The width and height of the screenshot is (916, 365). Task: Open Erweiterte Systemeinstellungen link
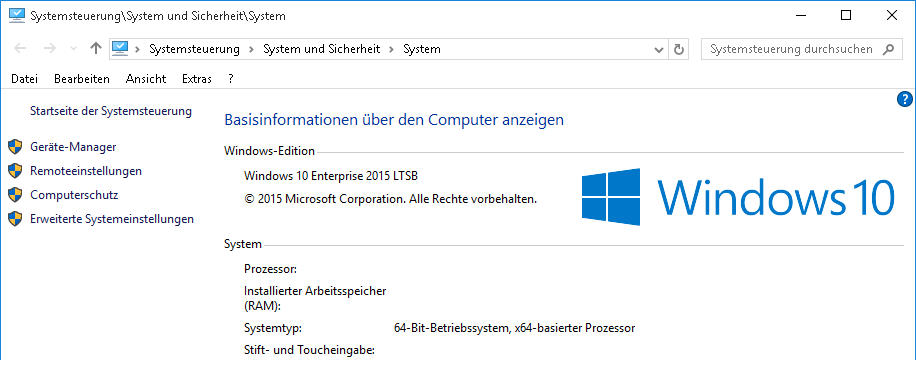tap(112, 219)
